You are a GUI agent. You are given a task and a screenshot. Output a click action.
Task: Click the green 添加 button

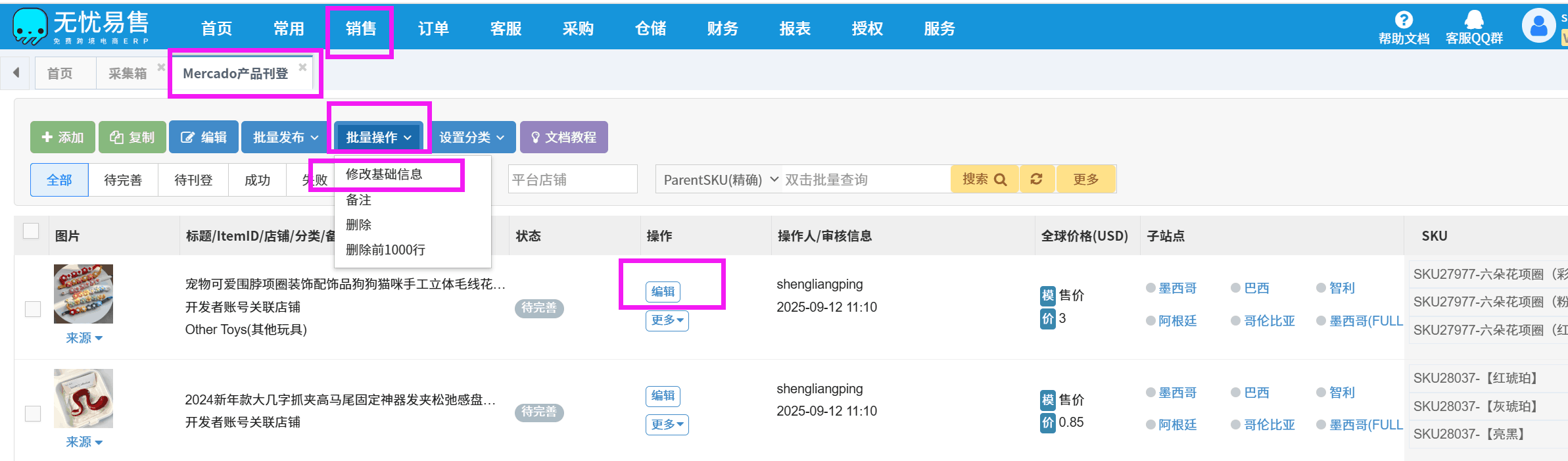coord(62,137)
